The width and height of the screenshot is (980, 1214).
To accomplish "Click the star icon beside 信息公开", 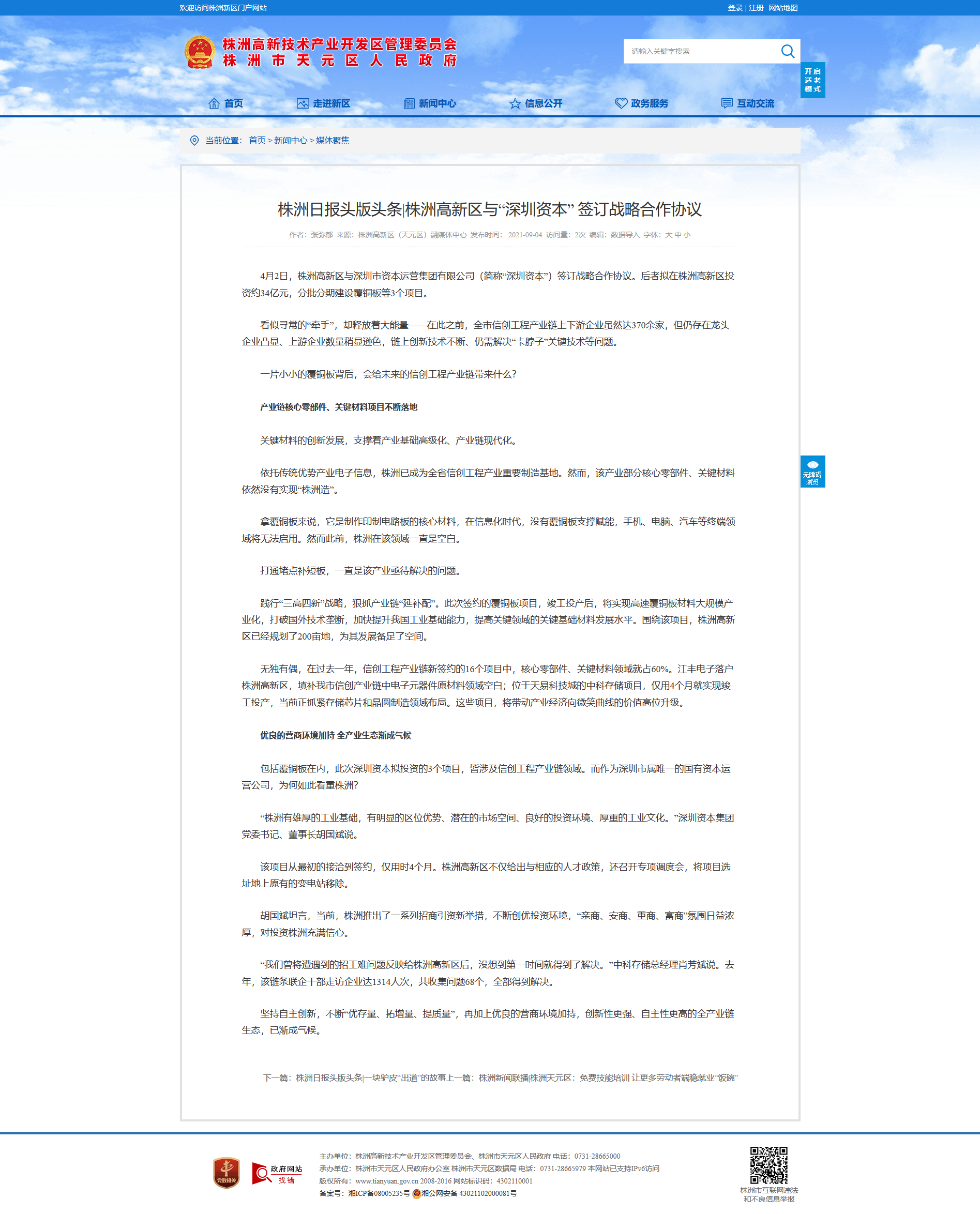I will pos(515,103).
